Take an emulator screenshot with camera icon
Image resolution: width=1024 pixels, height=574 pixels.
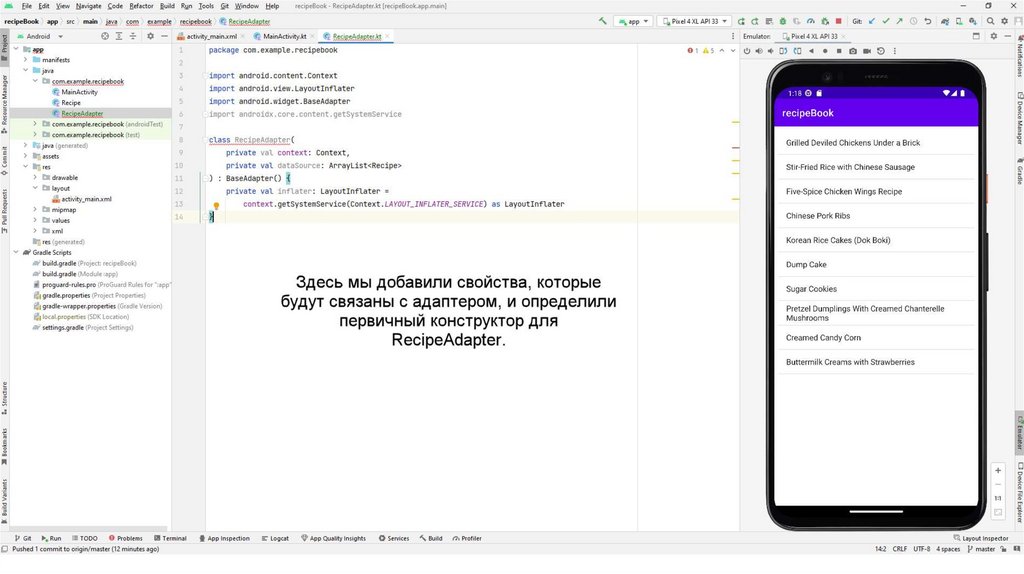852,50
